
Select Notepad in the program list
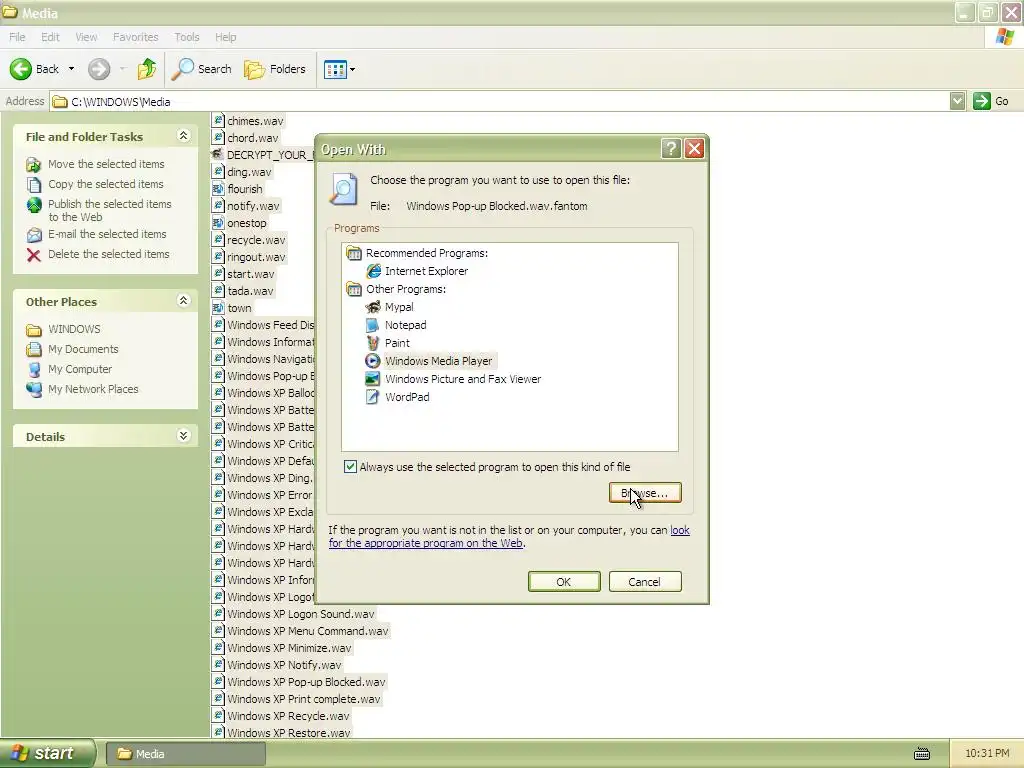click(396, 325)
